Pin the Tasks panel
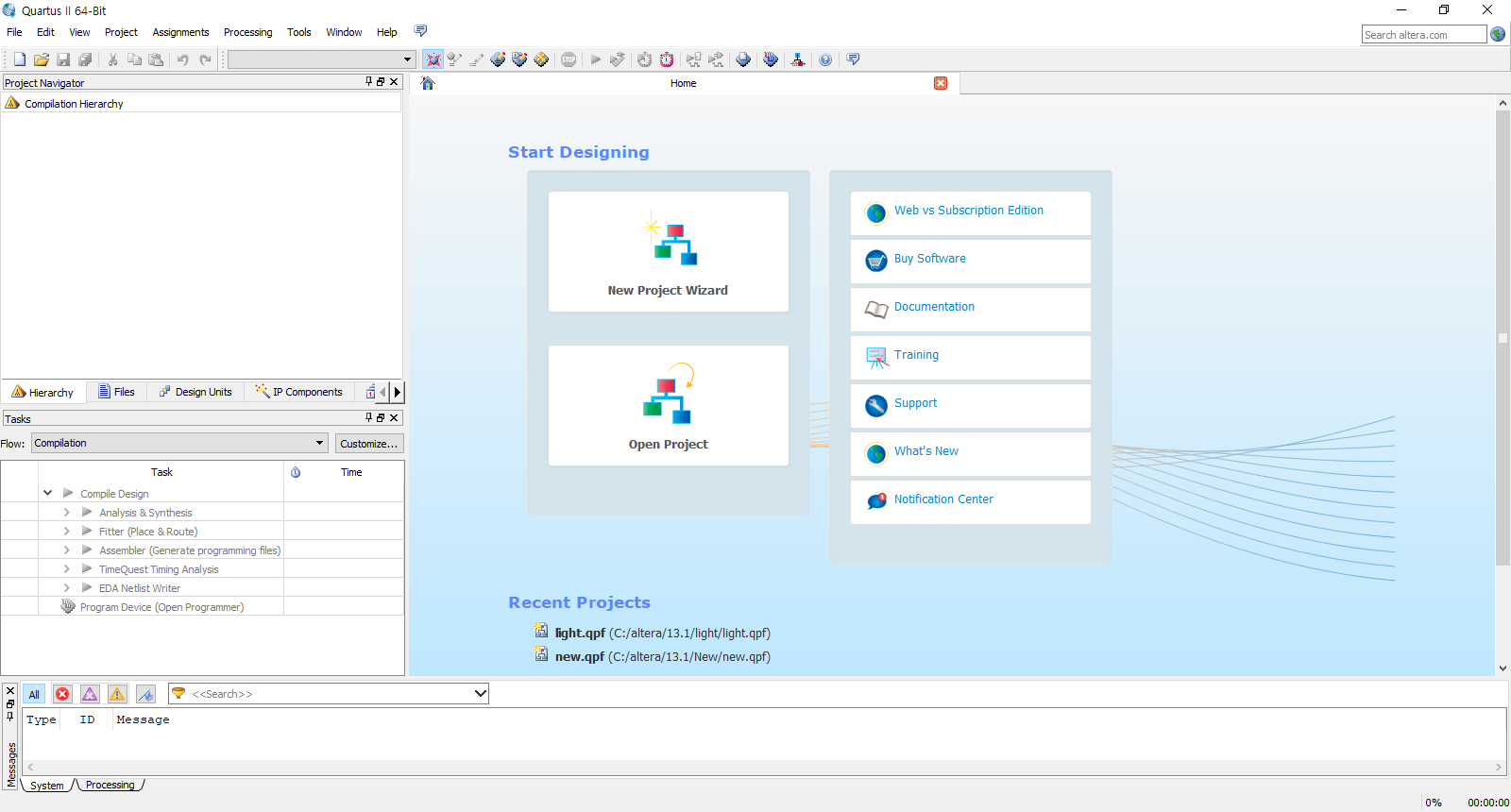 tap(369, 417)
